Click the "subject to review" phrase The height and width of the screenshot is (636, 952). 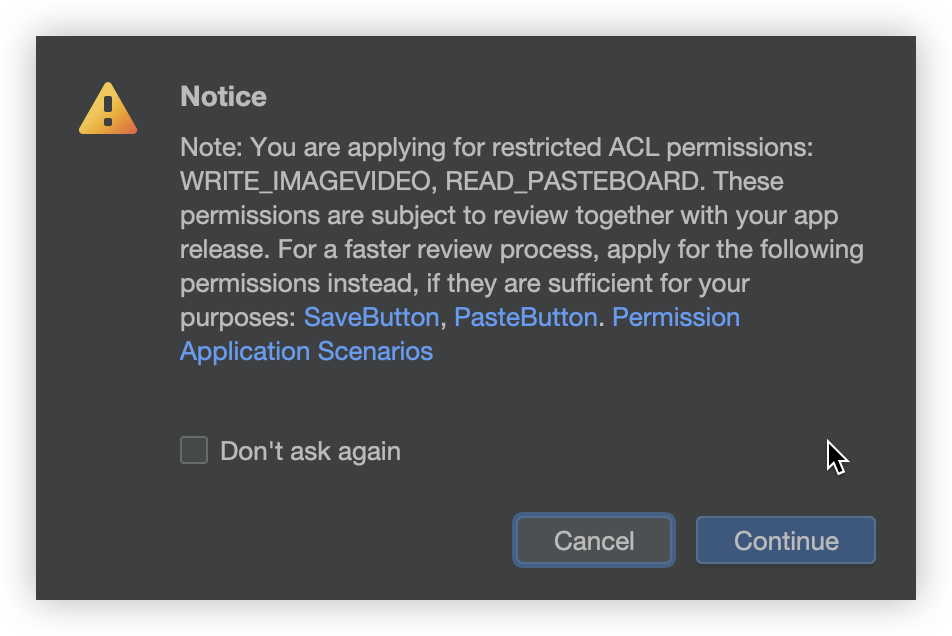417,216
